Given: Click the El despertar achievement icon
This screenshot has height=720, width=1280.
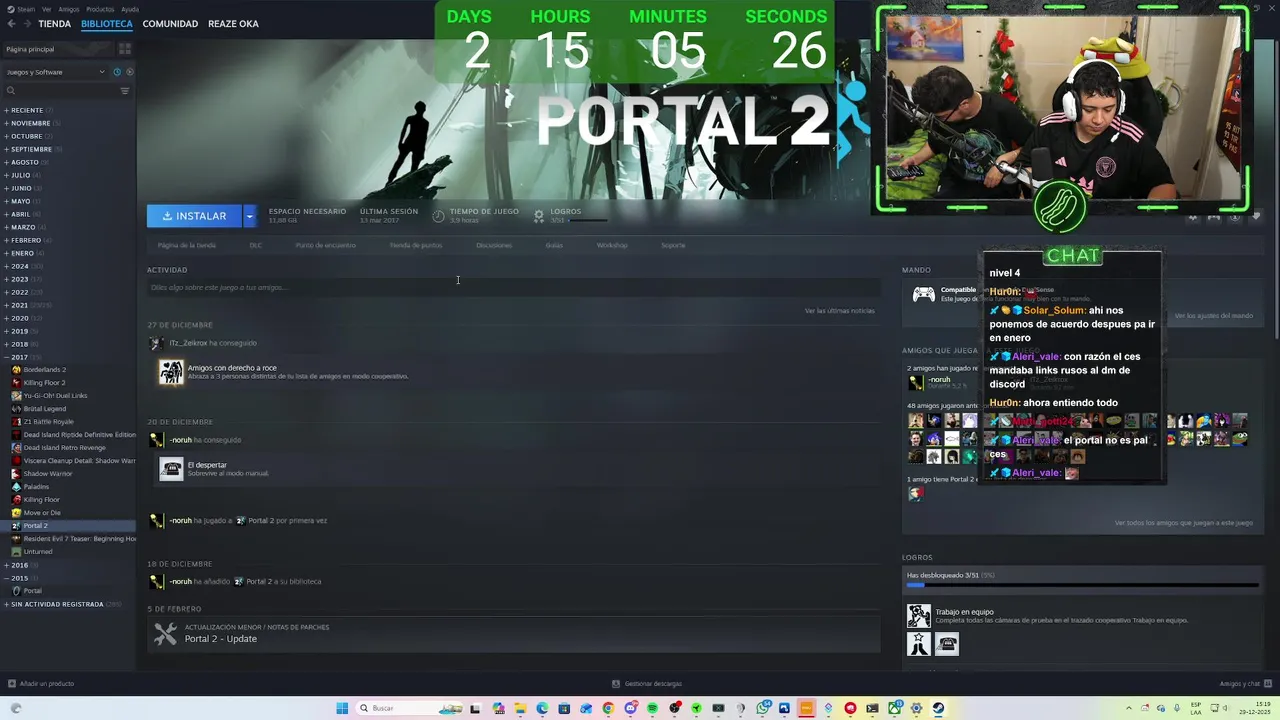Looking at the screenshot, I should pos(171,469).
